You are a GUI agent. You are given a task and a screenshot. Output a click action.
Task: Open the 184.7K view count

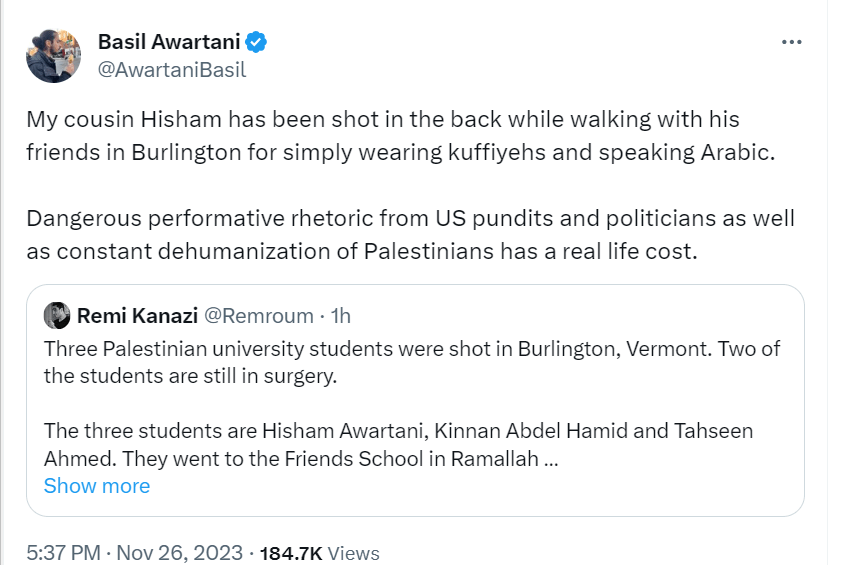coord(290,553)
